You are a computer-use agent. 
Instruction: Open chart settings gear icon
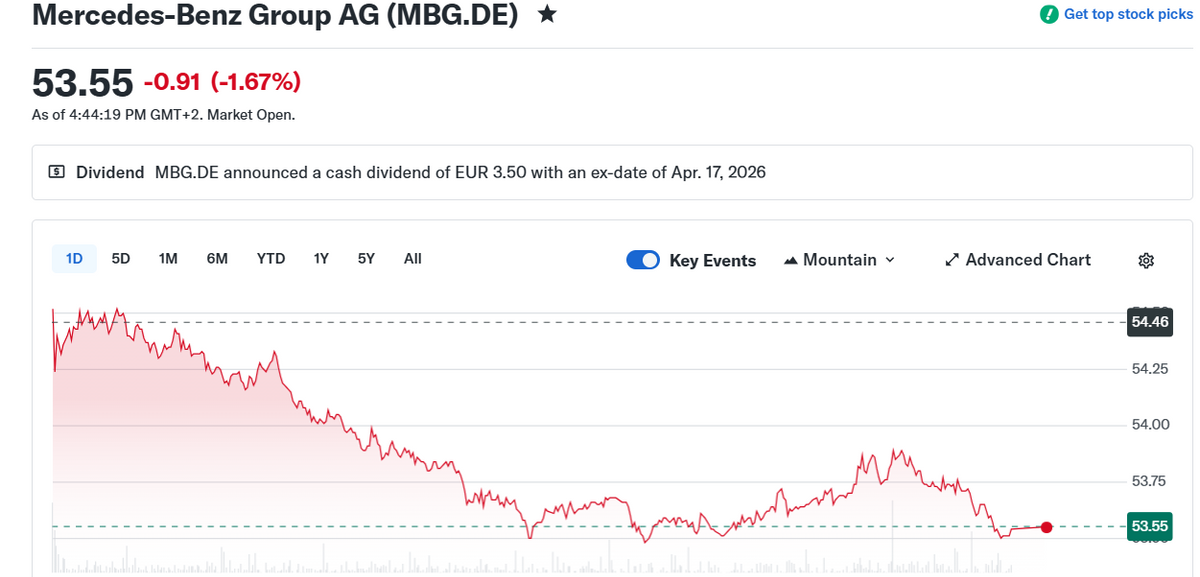tap(1147, 260)
